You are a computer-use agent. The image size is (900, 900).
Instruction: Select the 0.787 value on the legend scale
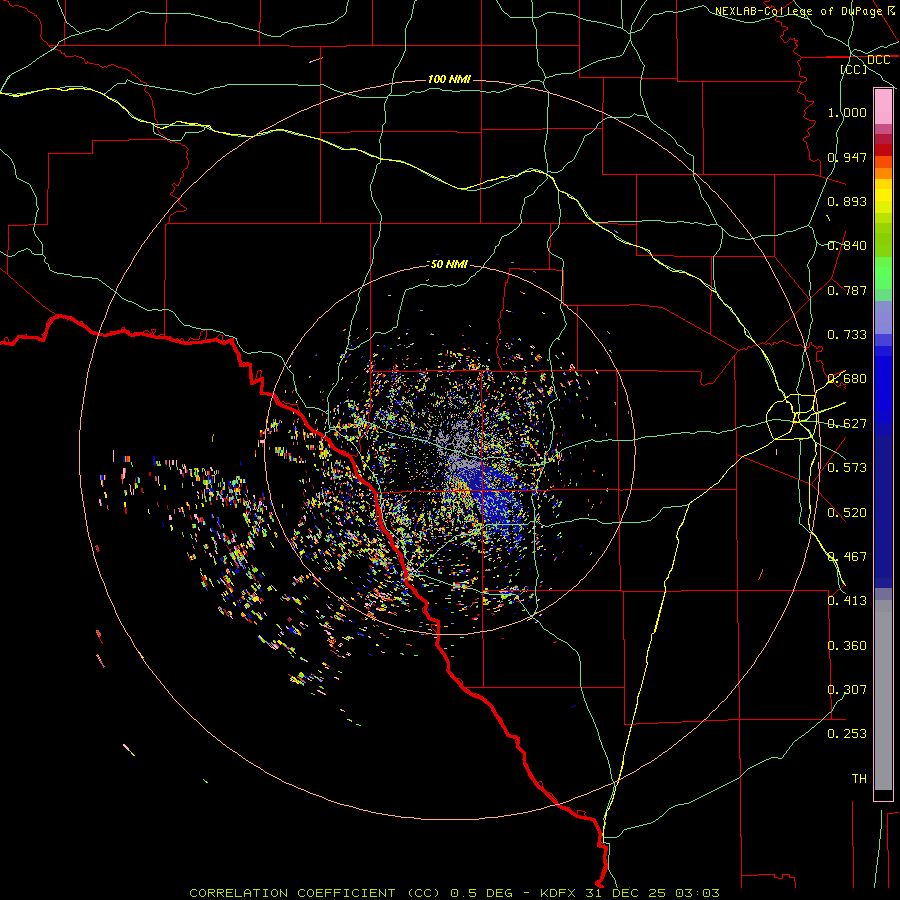[x=847, y=290]
